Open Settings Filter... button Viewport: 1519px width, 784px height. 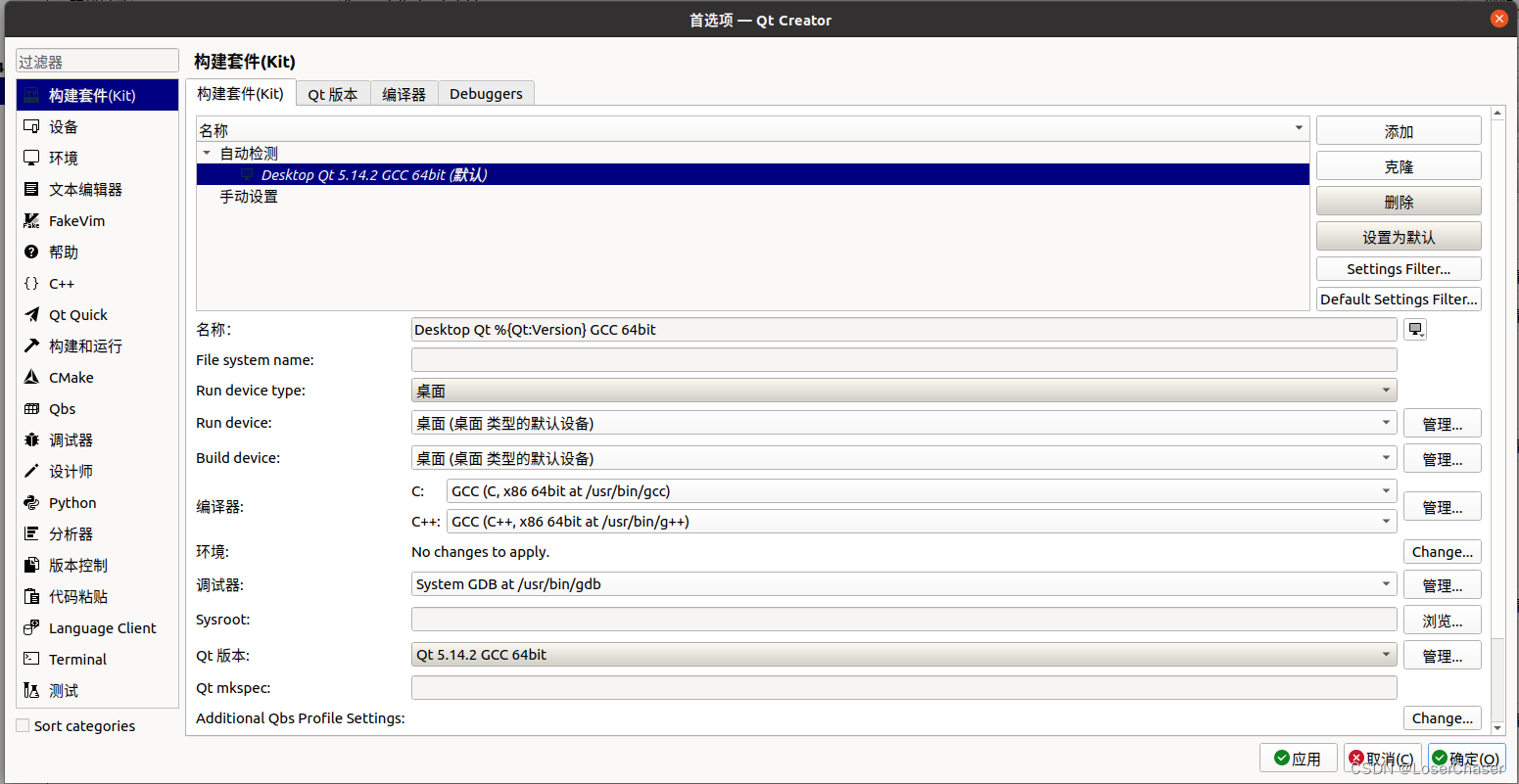click(1399, 269)
